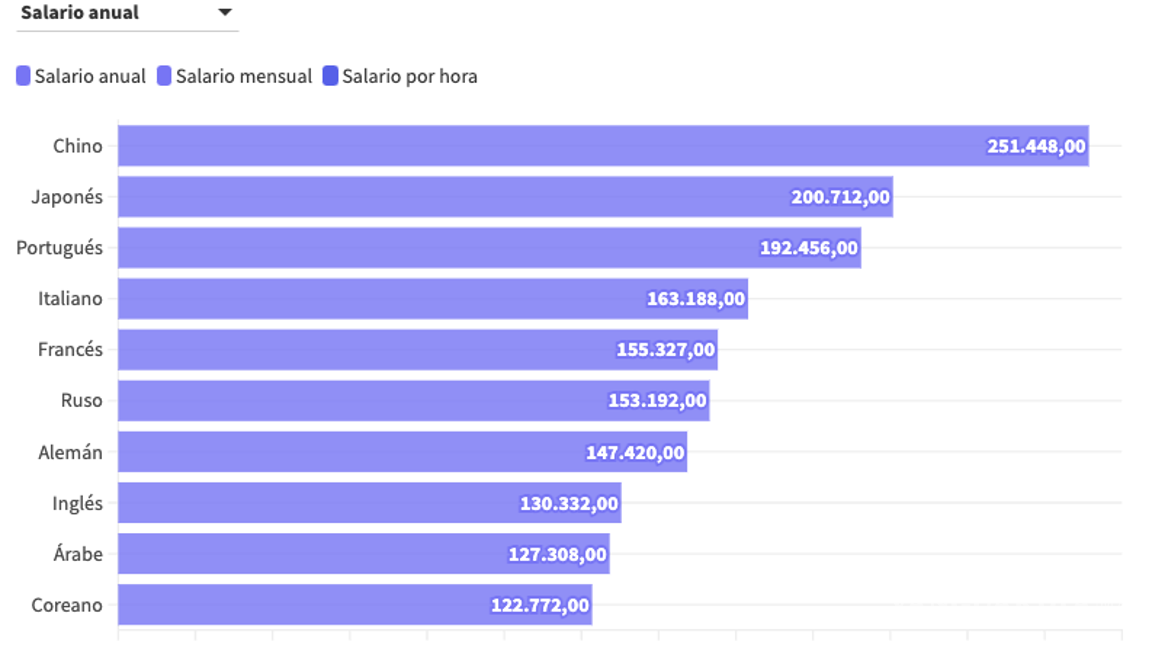The width and height of the screenshot is (1152, 648).
Task: Toggle the Salario por hora legend label
Action: (x=410, y=76)
